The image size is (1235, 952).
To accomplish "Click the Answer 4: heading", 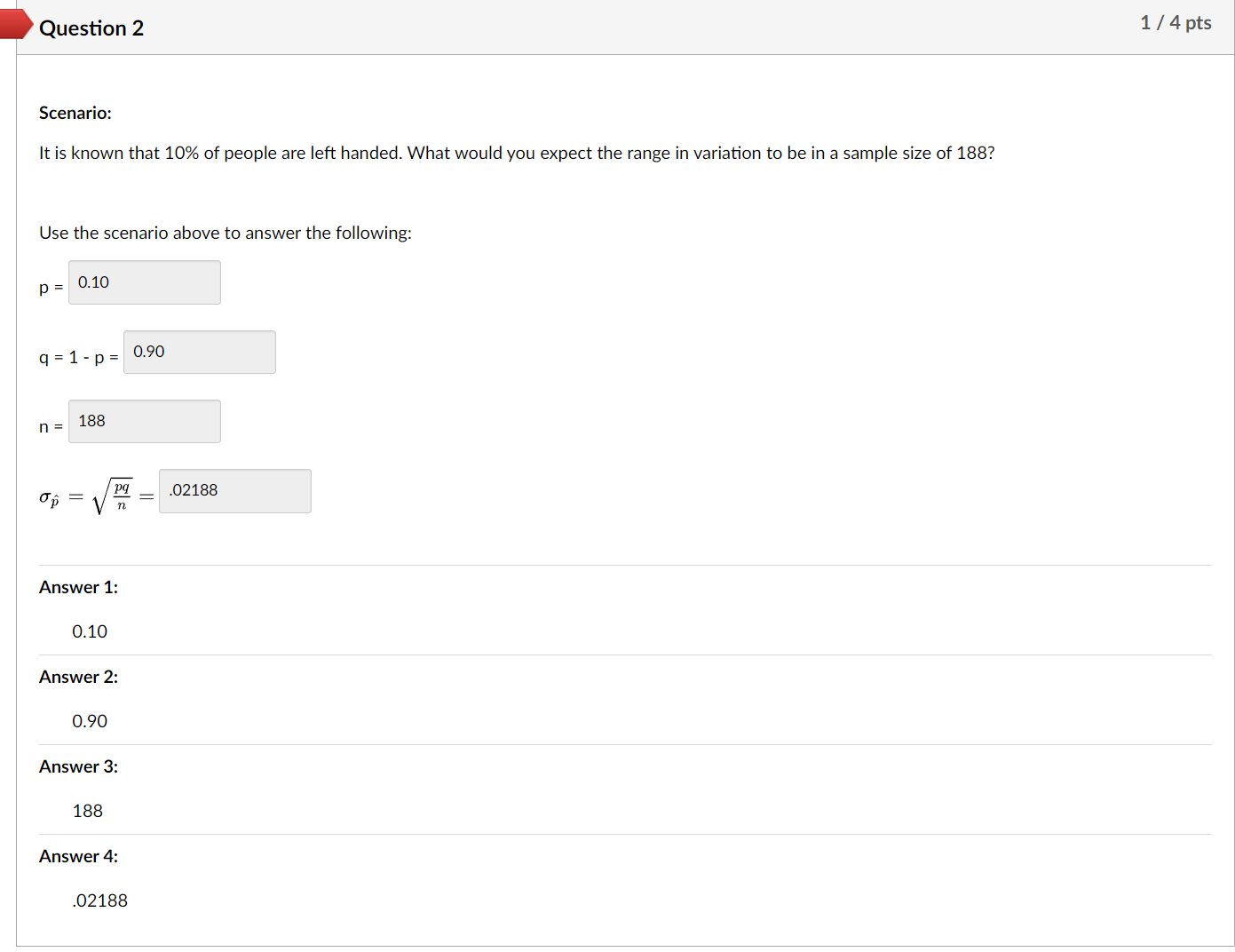I will click(x=78, y=856).
